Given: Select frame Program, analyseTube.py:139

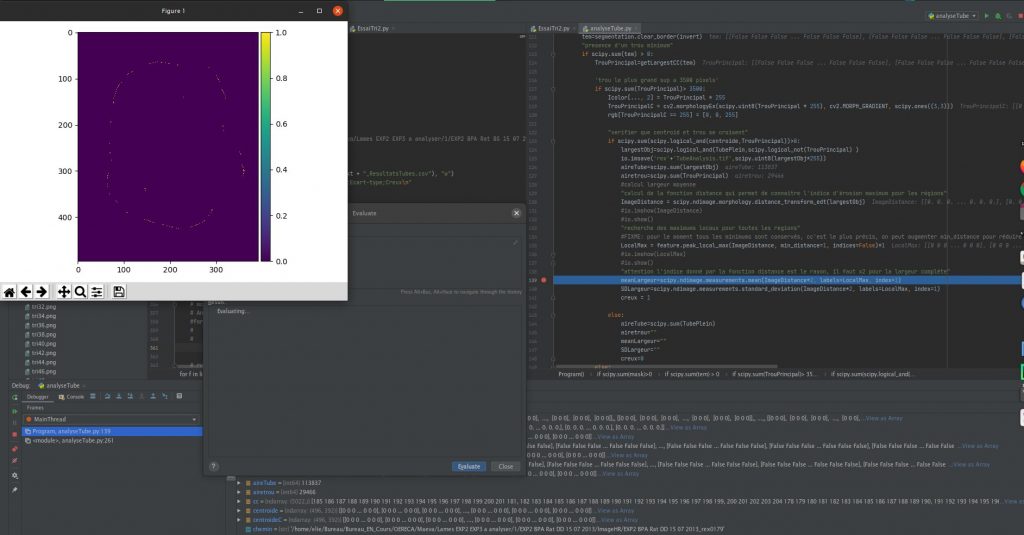Looking at the screenshot, I should [x=112, y=431].
